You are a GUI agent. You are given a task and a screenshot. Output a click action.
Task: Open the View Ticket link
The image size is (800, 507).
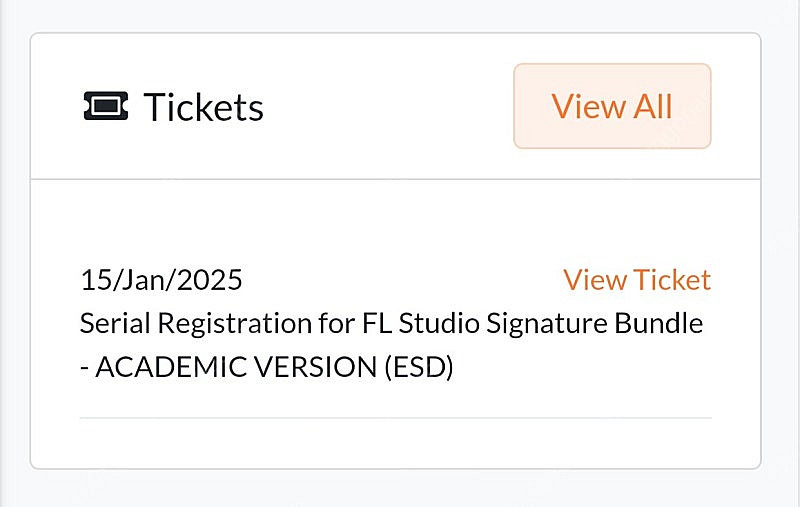pos(637,280)
